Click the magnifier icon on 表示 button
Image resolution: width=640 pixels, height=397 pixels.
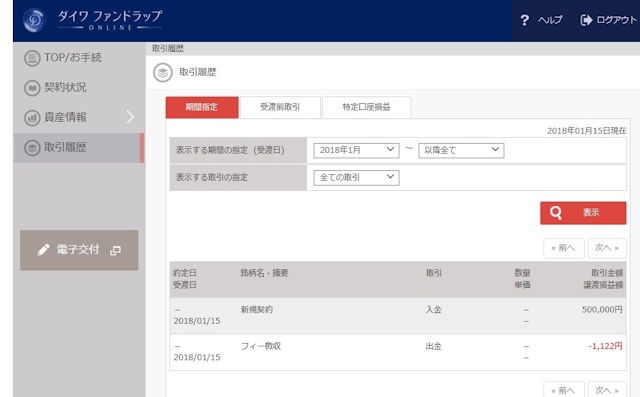click(x=556, y=213)
